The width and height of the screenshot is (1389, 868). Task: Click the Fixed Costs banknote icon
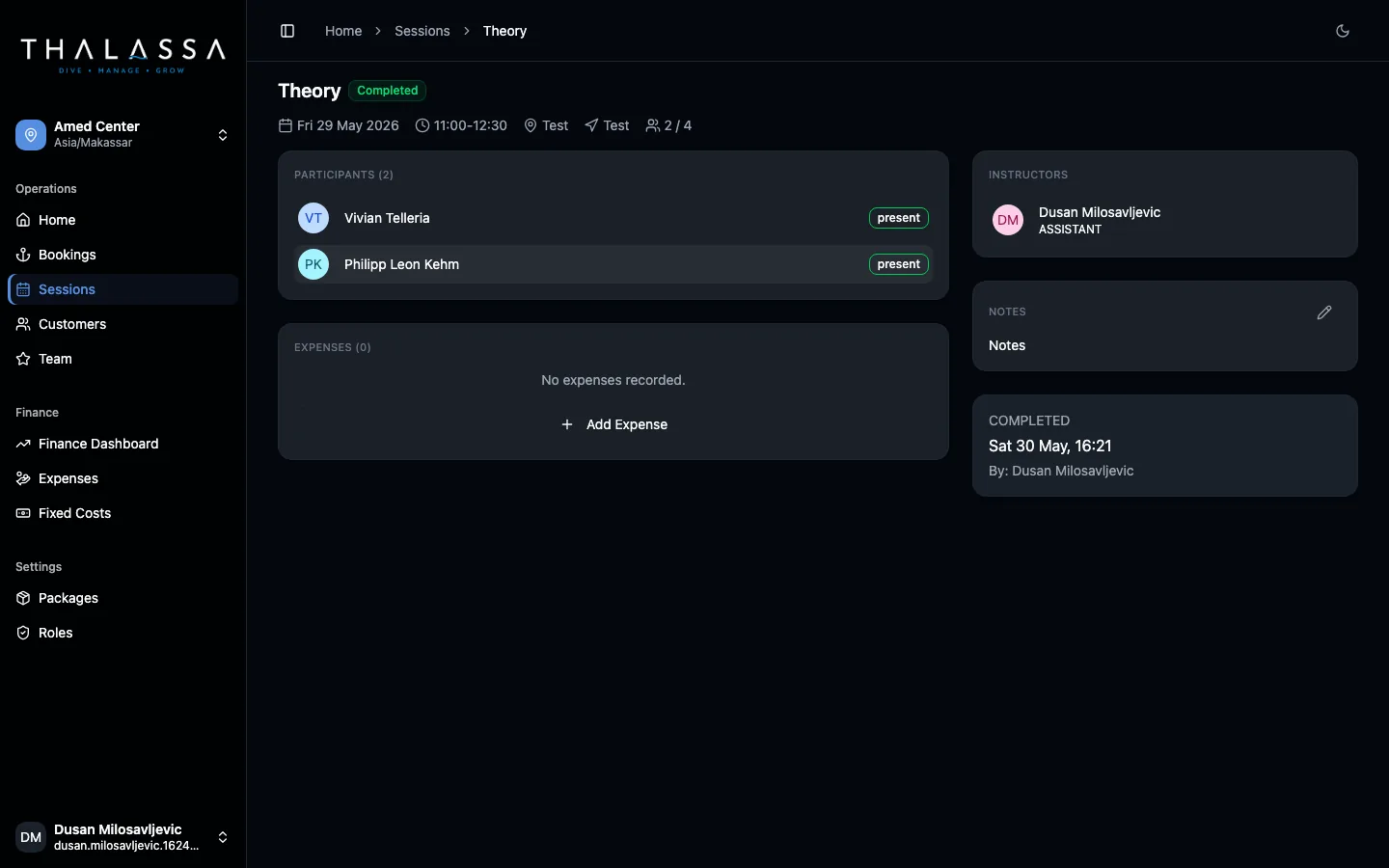click(x=23, y=513)
